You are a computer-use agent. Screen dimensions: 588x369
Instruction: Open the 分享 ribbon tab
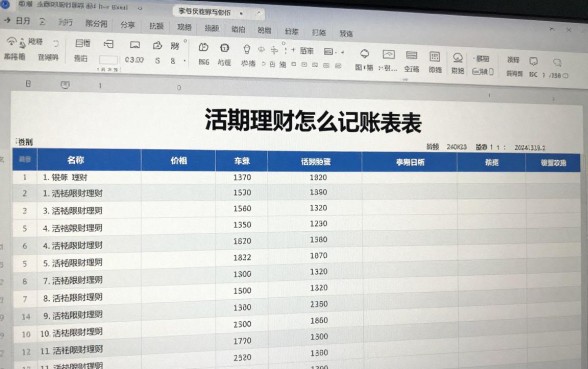point(128,25)
